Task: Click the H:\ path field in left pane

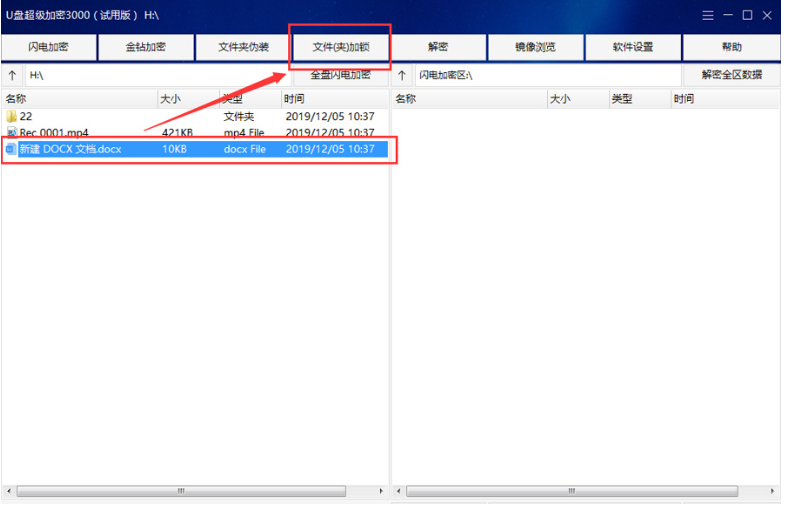Action: (x=155, y=76)
